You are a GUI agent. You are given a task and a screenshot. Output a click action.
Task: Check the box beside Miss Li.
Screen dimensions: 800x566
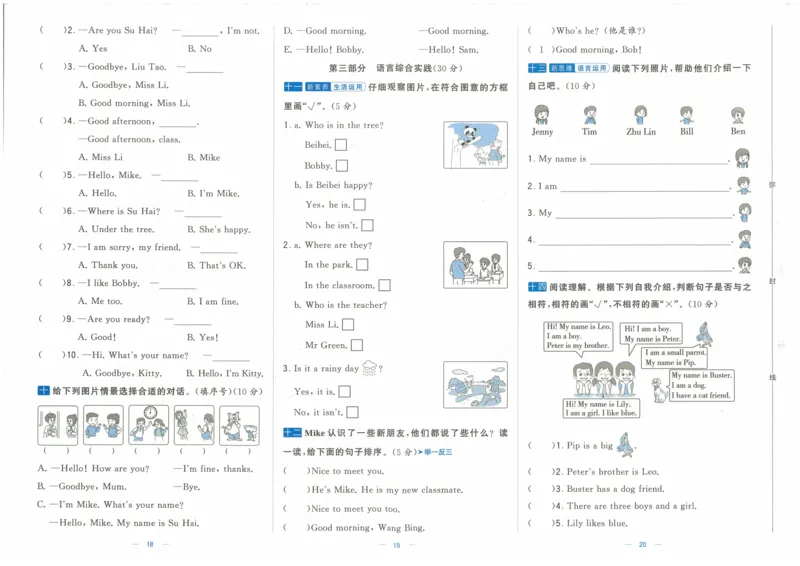[347, 324]
